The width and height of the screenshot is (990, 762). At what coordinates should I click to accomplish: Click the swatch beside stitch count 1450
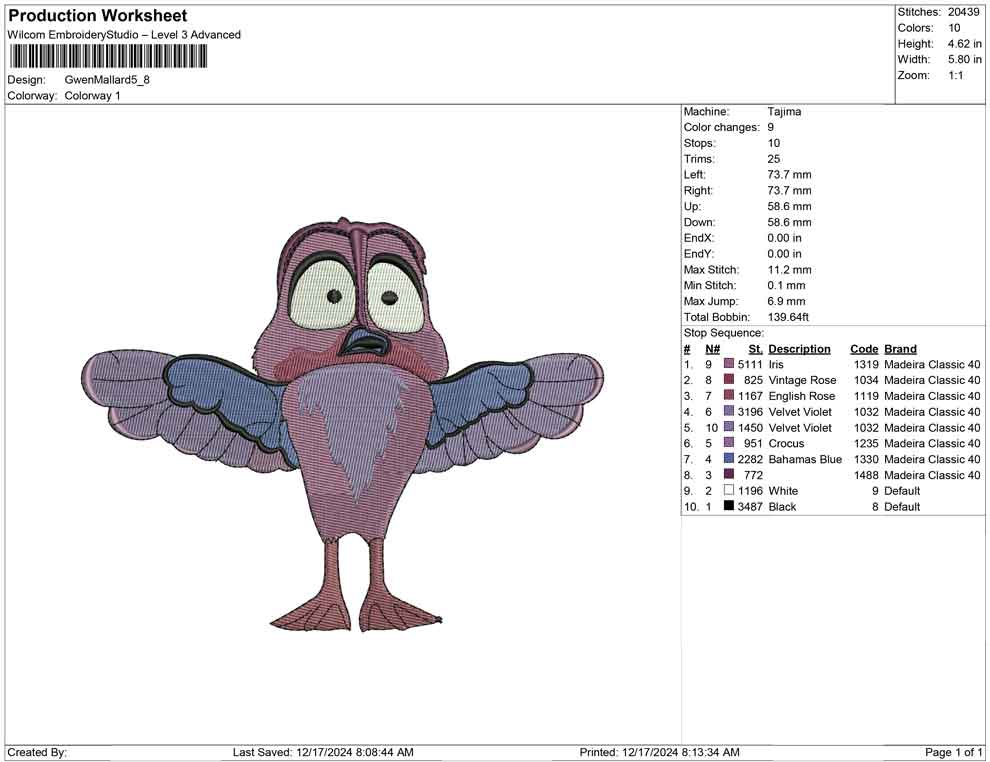(729, 427)
